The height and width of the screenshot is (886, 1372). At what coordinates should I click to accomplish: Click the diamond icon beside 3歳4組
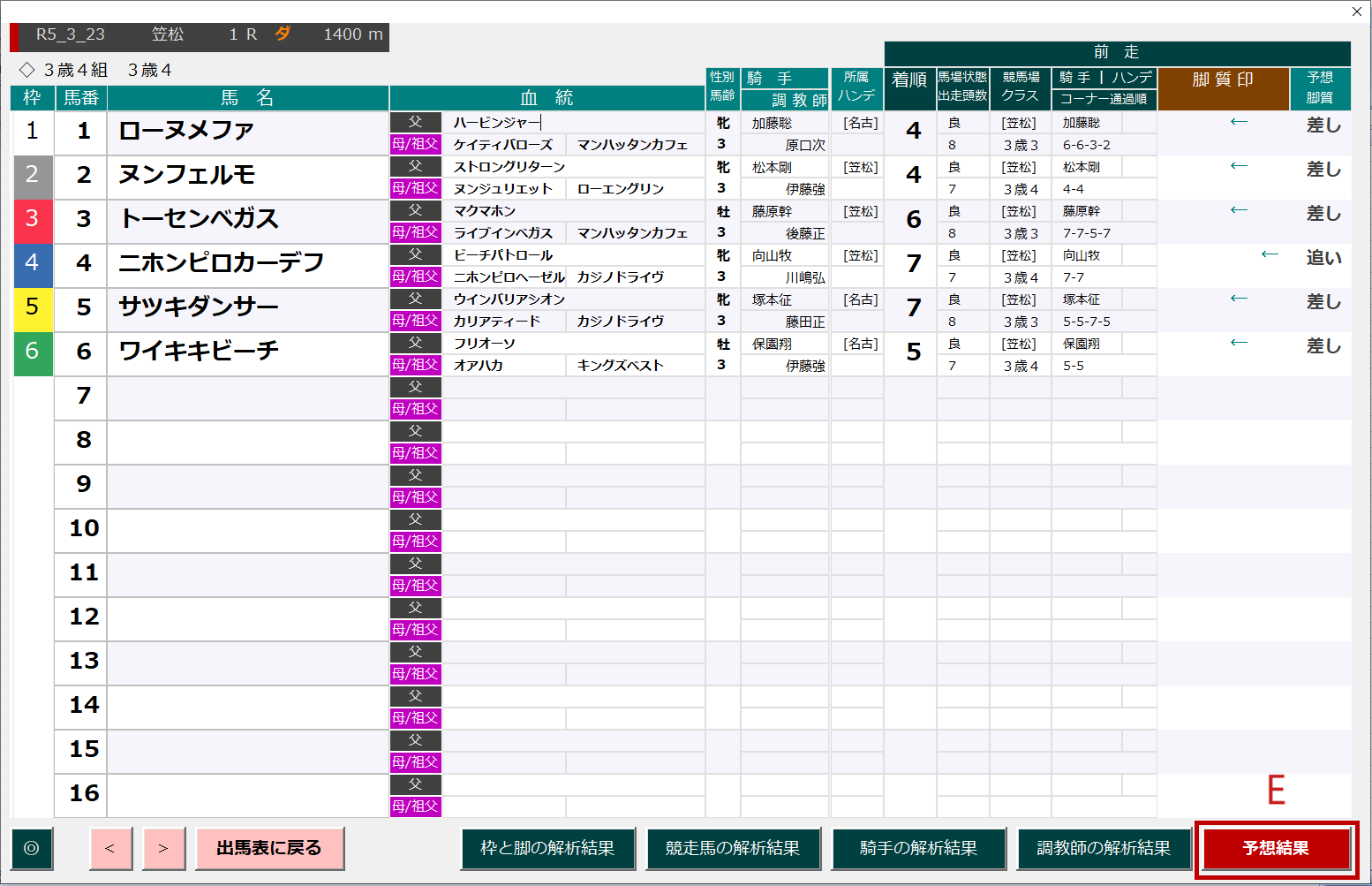pos(27,69)
